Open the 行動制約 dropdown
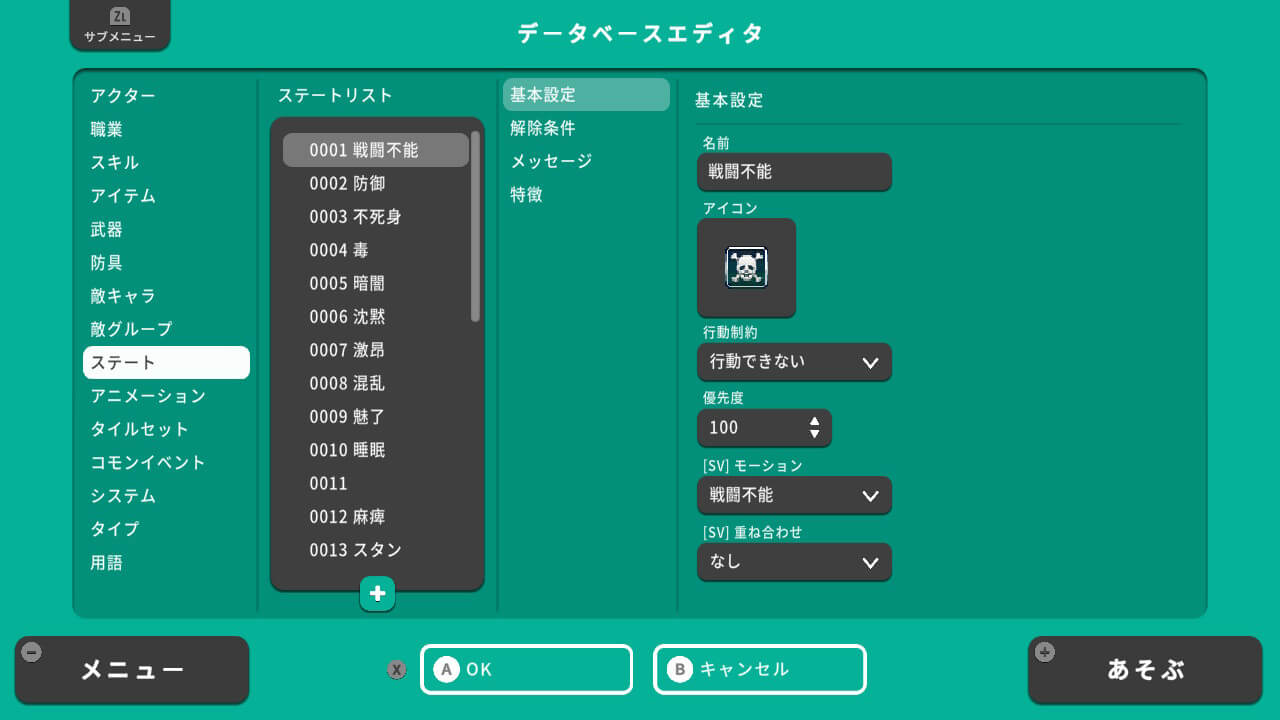The image size is (1280, 720). pyautogui.click(x=793, y=362)
